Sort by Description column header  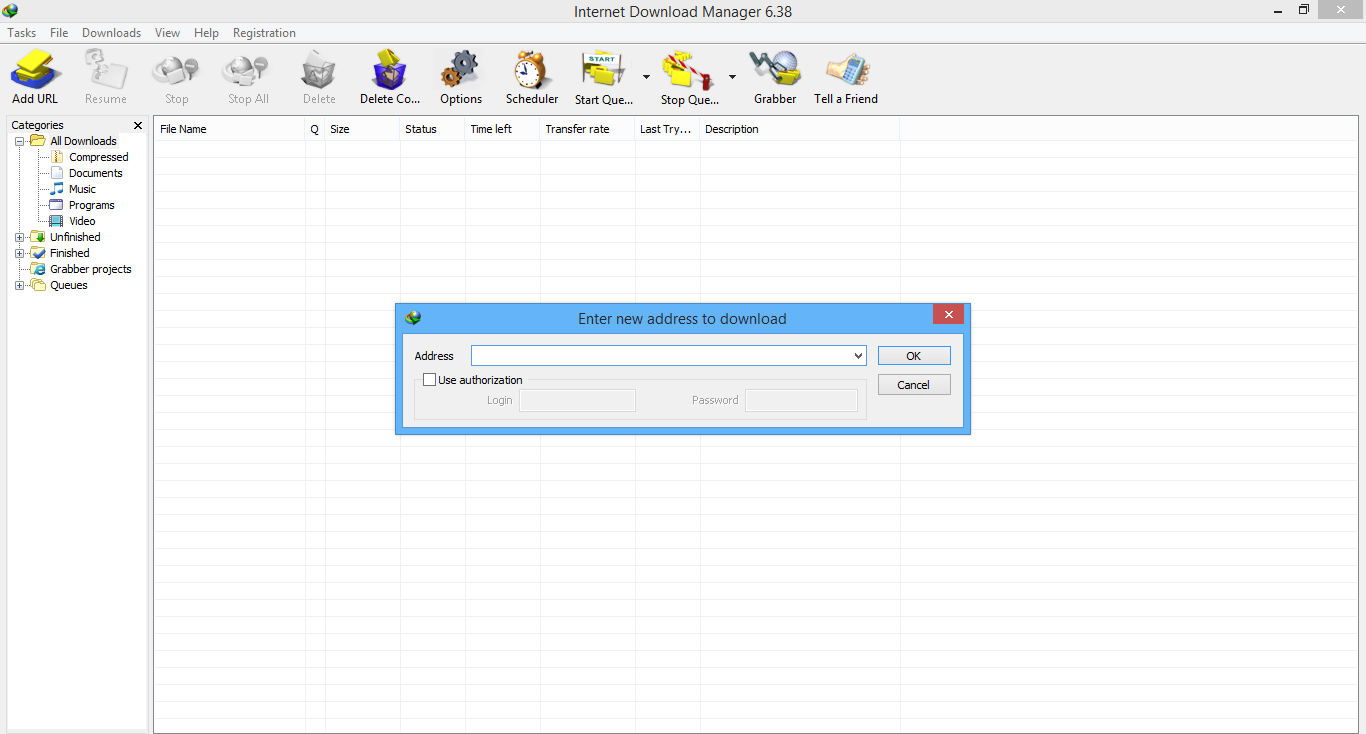(800, 129)
